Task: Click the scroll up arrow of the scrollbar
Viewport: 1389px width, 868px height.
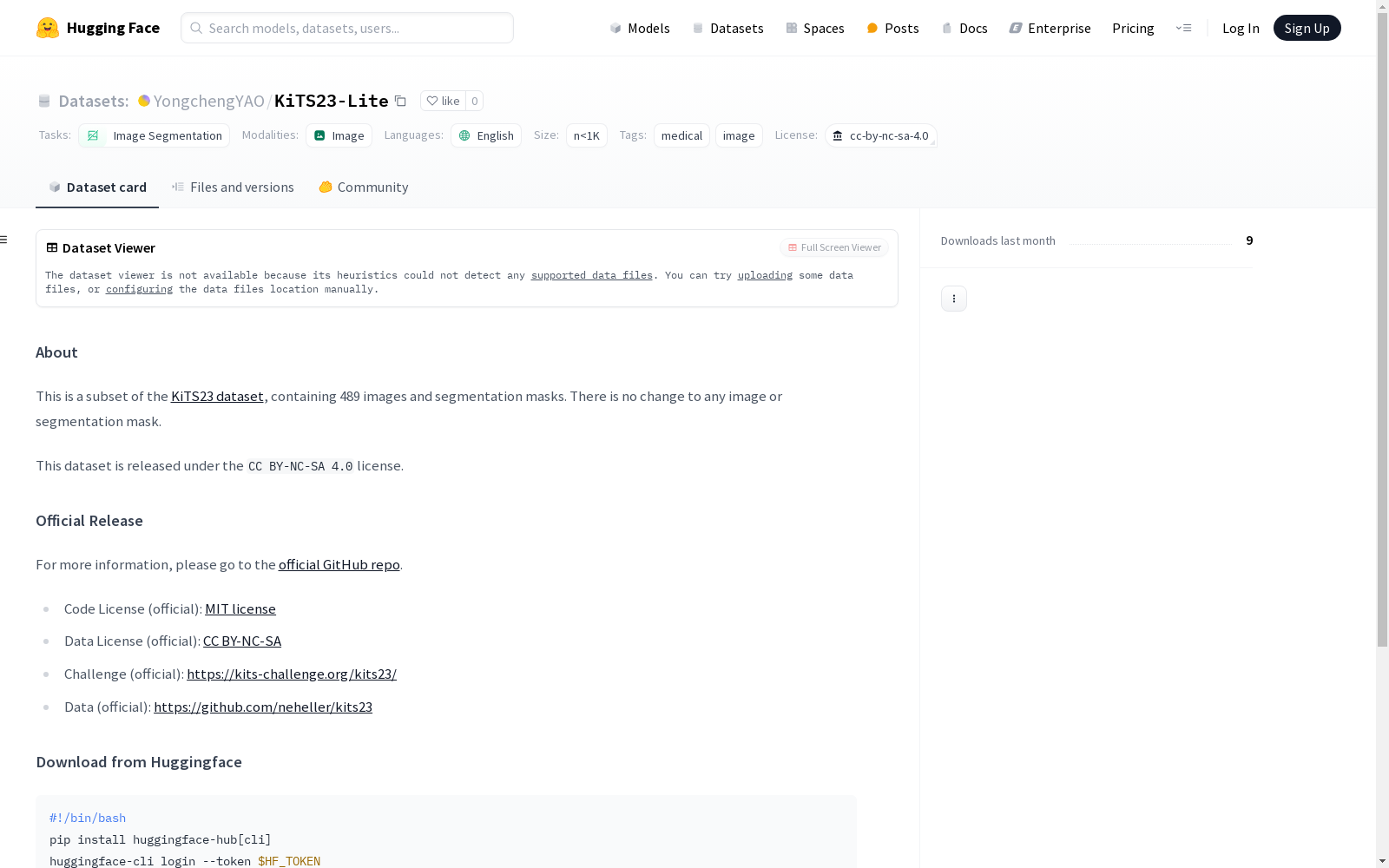Action: coord(1382,6)
